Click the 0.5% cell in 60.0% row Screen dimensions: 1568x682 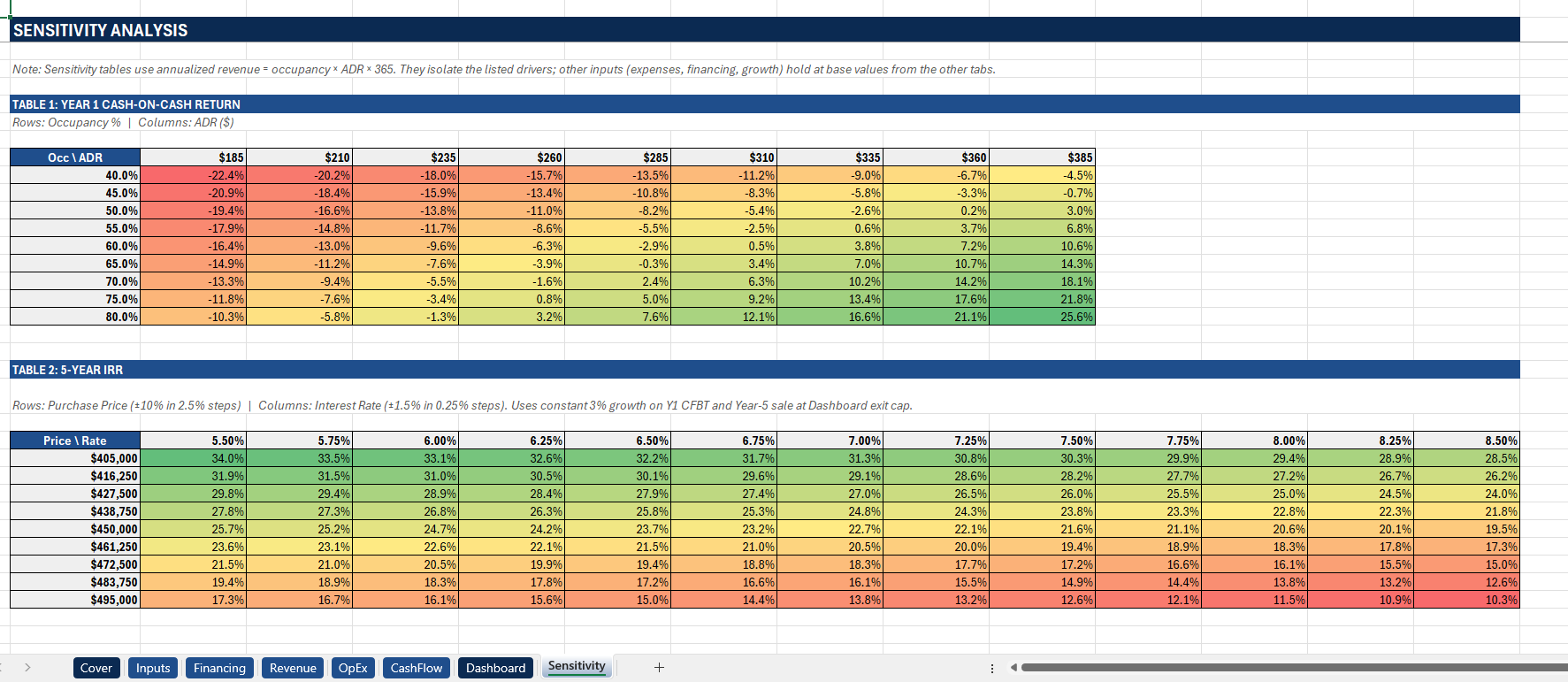click(x=723, y=246)
